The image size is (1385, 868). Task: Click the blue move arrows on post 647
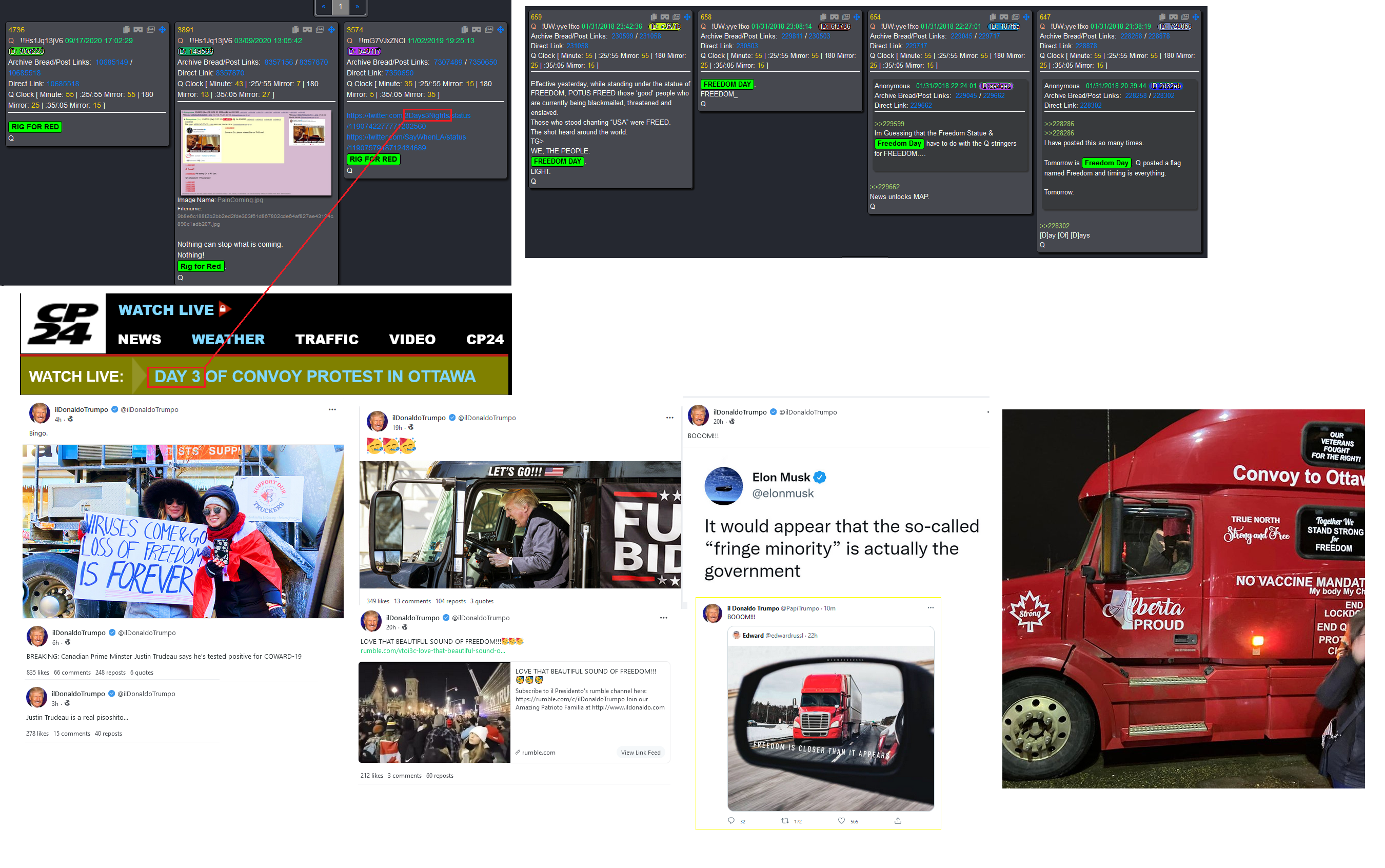[1196, 17]
